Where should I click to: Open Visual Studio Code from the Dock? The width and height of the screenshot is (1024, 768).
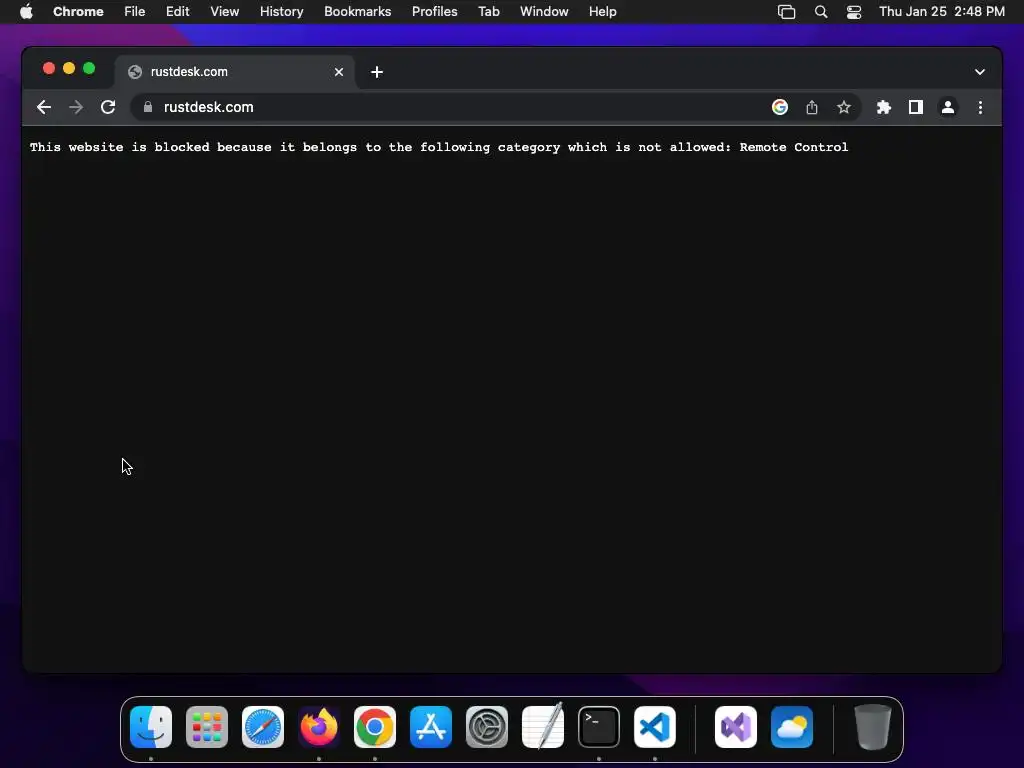coord(655,727)
